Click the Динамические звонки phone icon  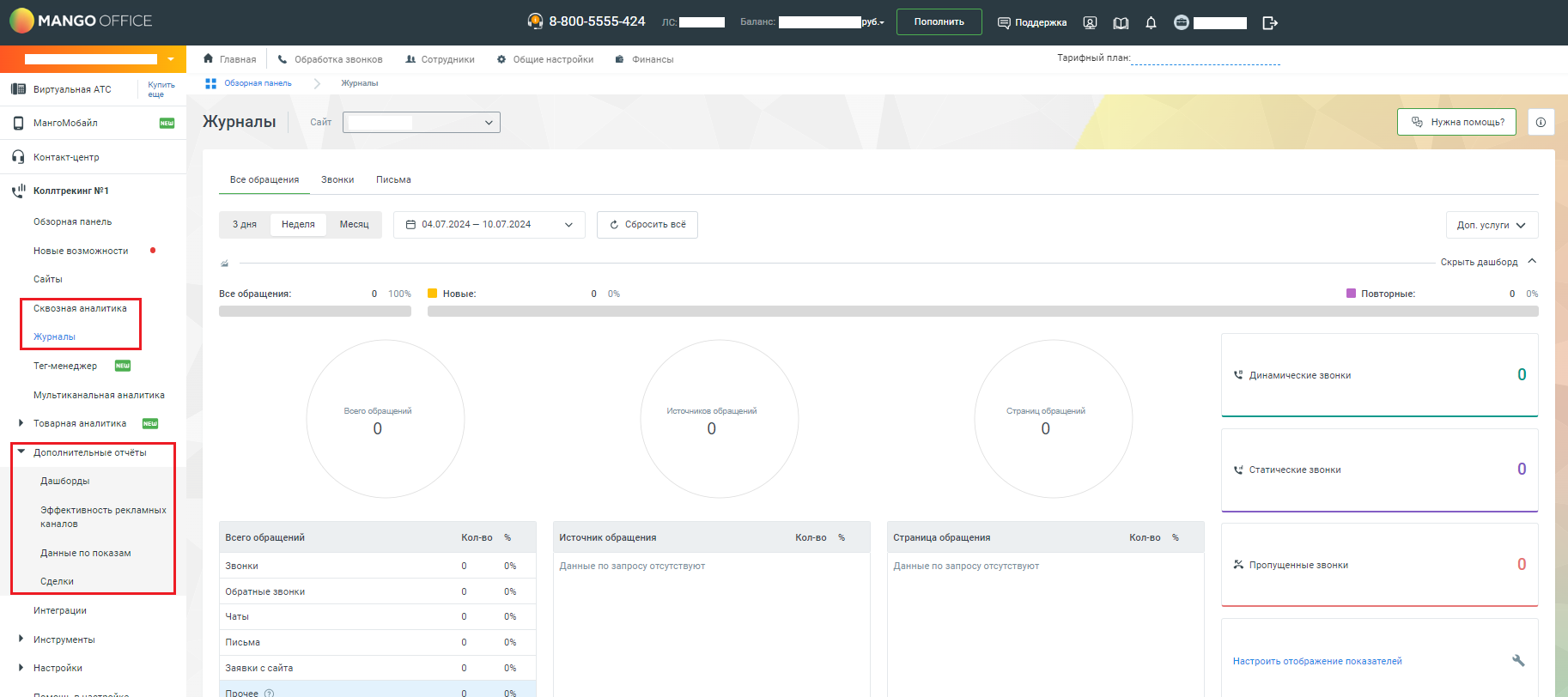[1238, 375]
